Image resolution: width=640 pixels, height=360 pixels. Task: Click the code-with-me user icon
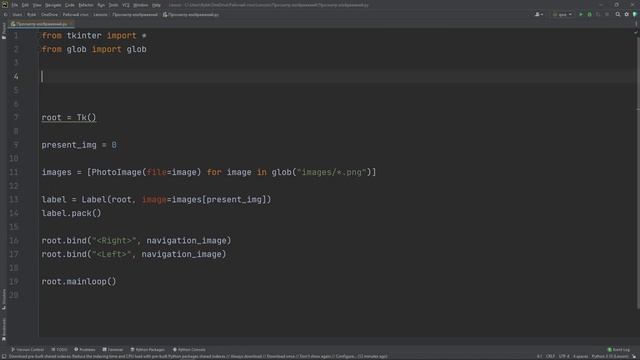click(x=539, y=15)
